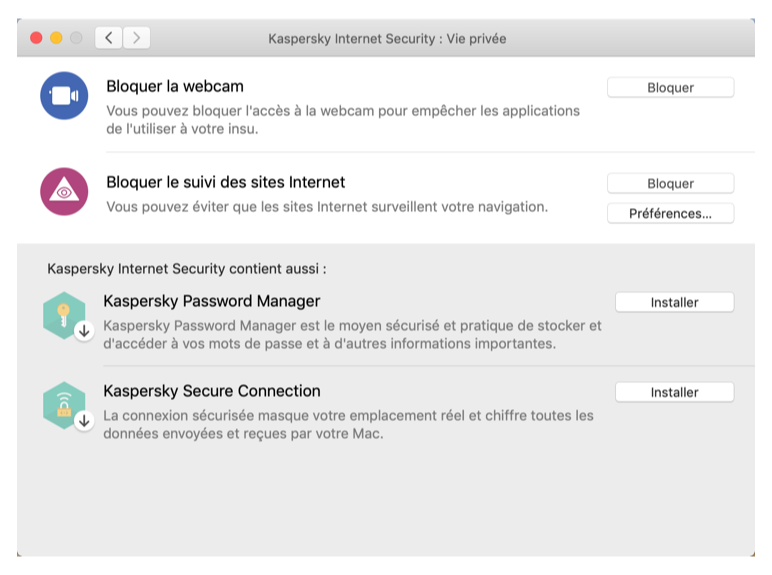Go back with the left chevron
Viewport: 772px width, 575px height.
[x=109, y=38]
